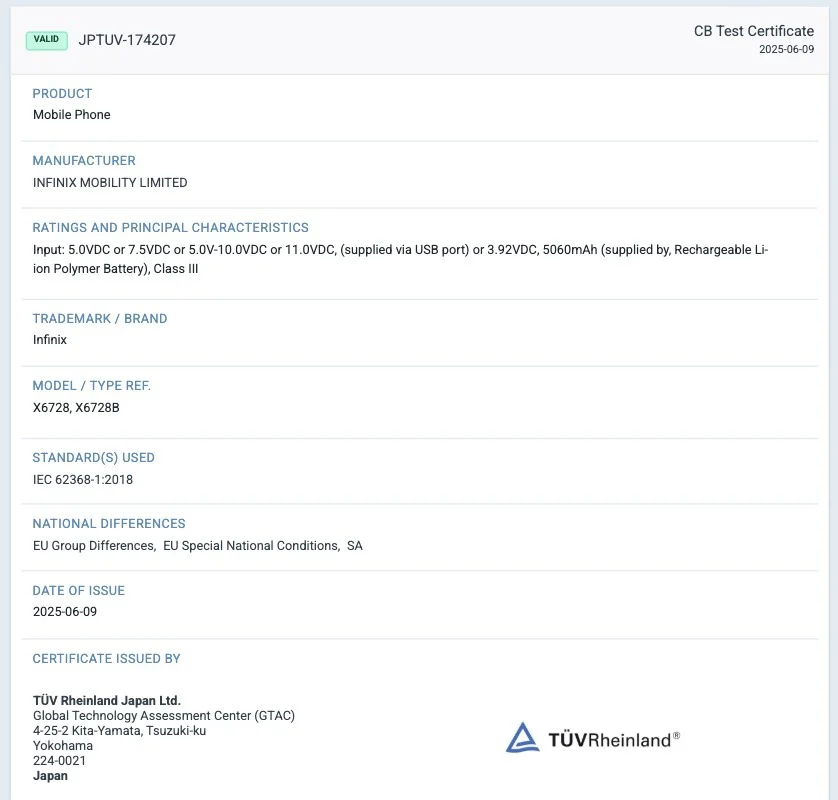Select address 4-25-2 Kita-Yamata, Tsuzuki-ku
This screenshot has height=800, width=838.
point(119,731)
